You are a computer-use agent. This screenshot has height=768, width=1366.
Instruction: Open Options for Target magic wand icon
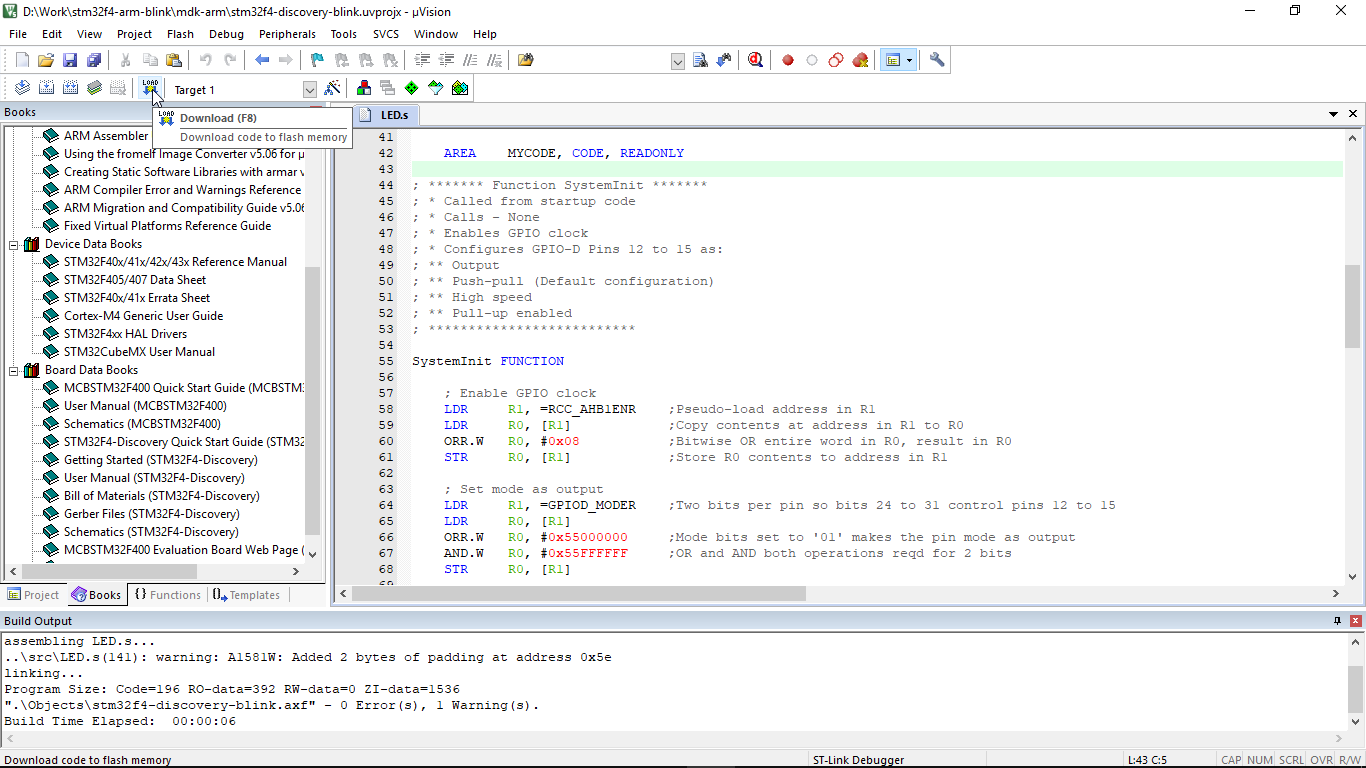pyautogui.click(x=332, y=88)
